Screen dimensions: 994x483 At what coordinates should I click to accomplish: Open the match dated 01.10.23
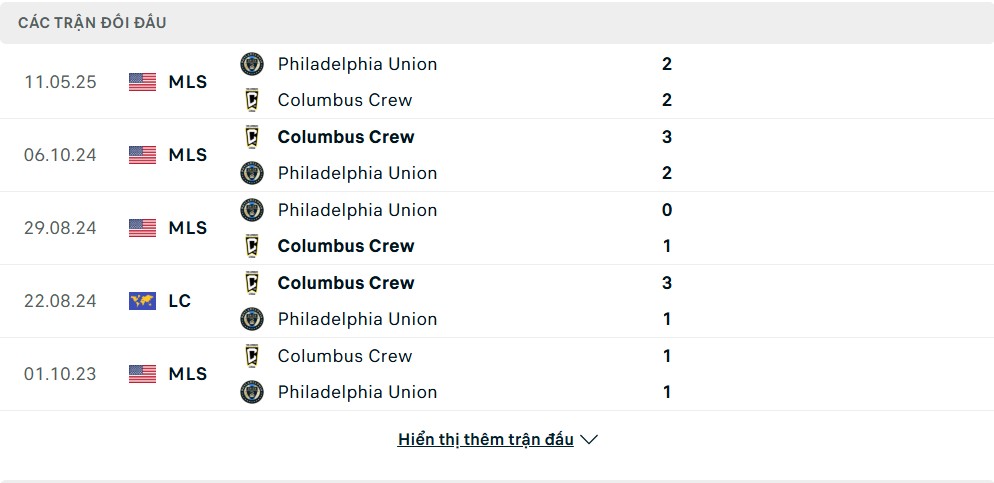[x=497, y=374]
